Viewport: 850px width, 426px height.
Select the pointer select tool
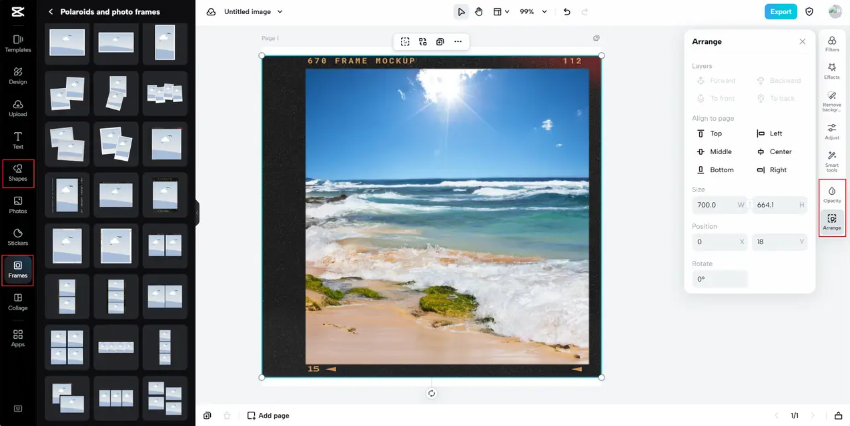pos(461,11)
